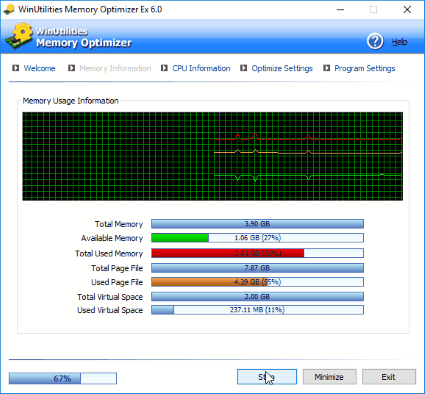This screenshot has width=425, height=394.
Task: Open the CPU Information tab
Action: (x=201, y=68)
